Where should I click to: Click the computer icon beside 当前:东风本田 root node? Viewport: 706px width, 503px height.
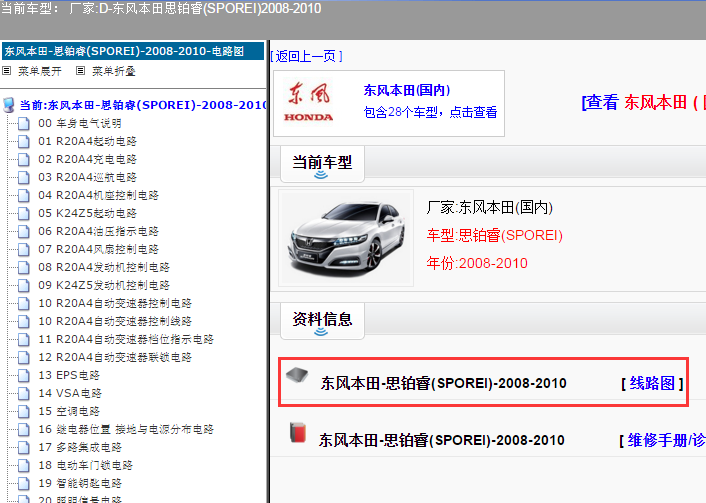(x=9, y=105)
